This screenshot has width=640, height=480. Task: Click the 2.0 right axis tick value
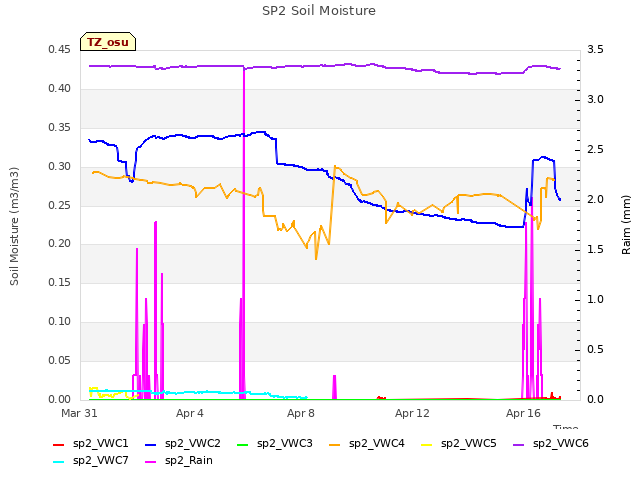click(595, 200)
